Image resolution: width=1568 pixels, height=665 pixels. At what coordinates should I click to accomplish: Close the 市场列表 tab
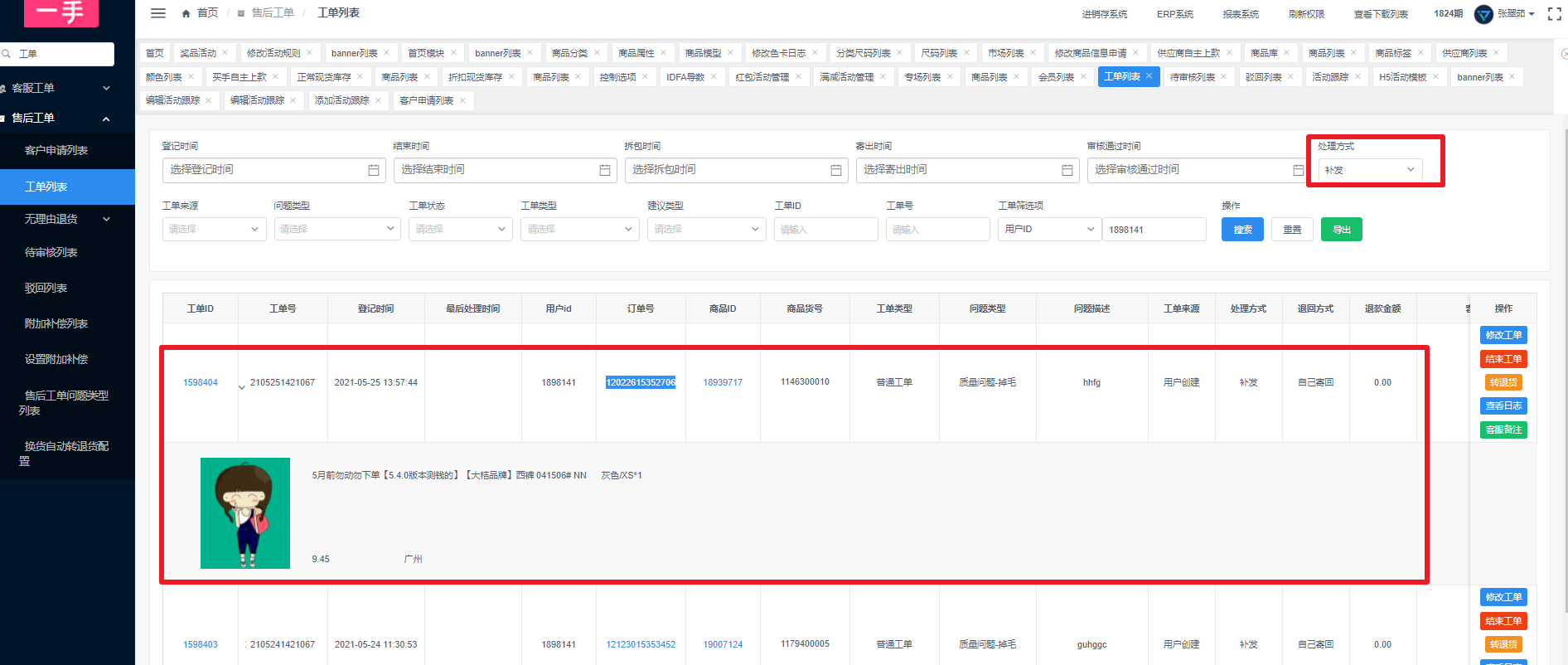tap(1033, 53)
